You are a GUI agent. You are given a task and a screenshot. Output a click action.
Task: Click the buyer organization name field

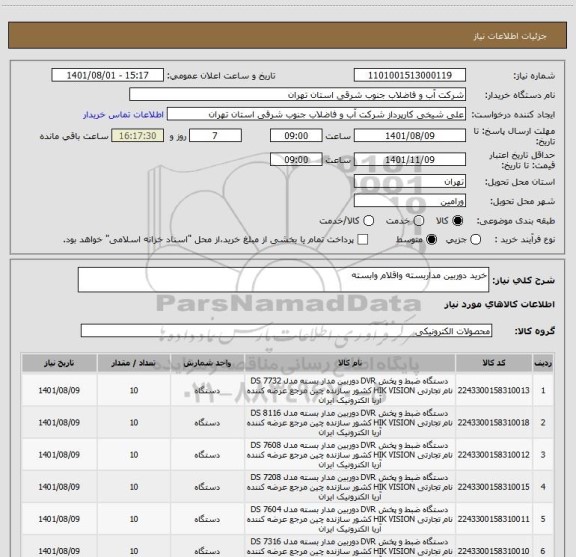pos(298,95)
